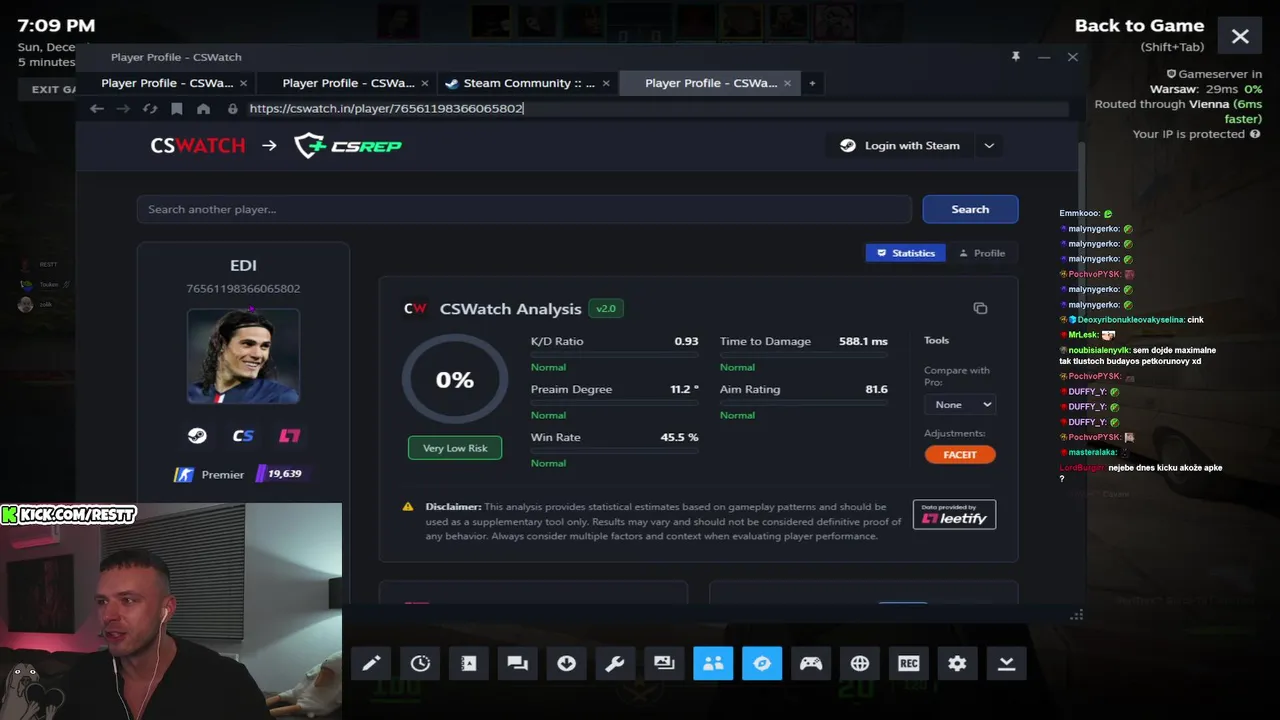Open the CS stats icon under avatar
Screen dimensions: 1280x720
point(243,436)
